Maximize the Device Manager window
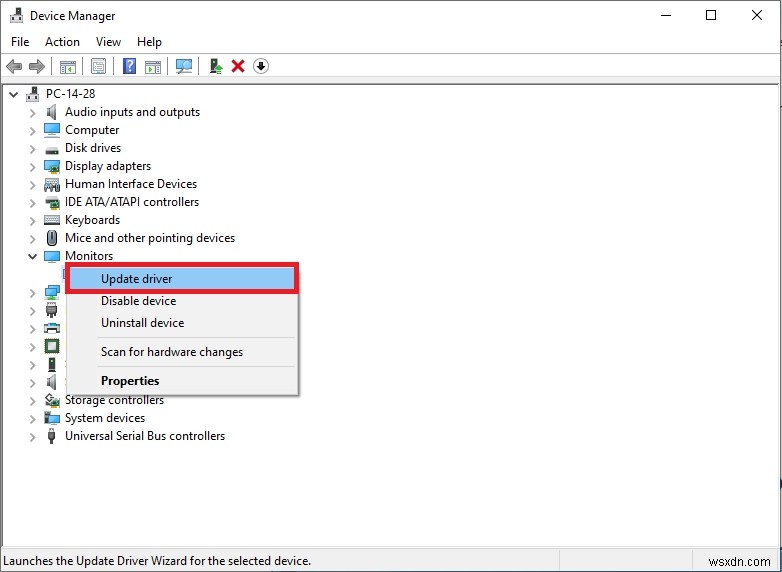 pyautogui.click(x=711, y=15)
